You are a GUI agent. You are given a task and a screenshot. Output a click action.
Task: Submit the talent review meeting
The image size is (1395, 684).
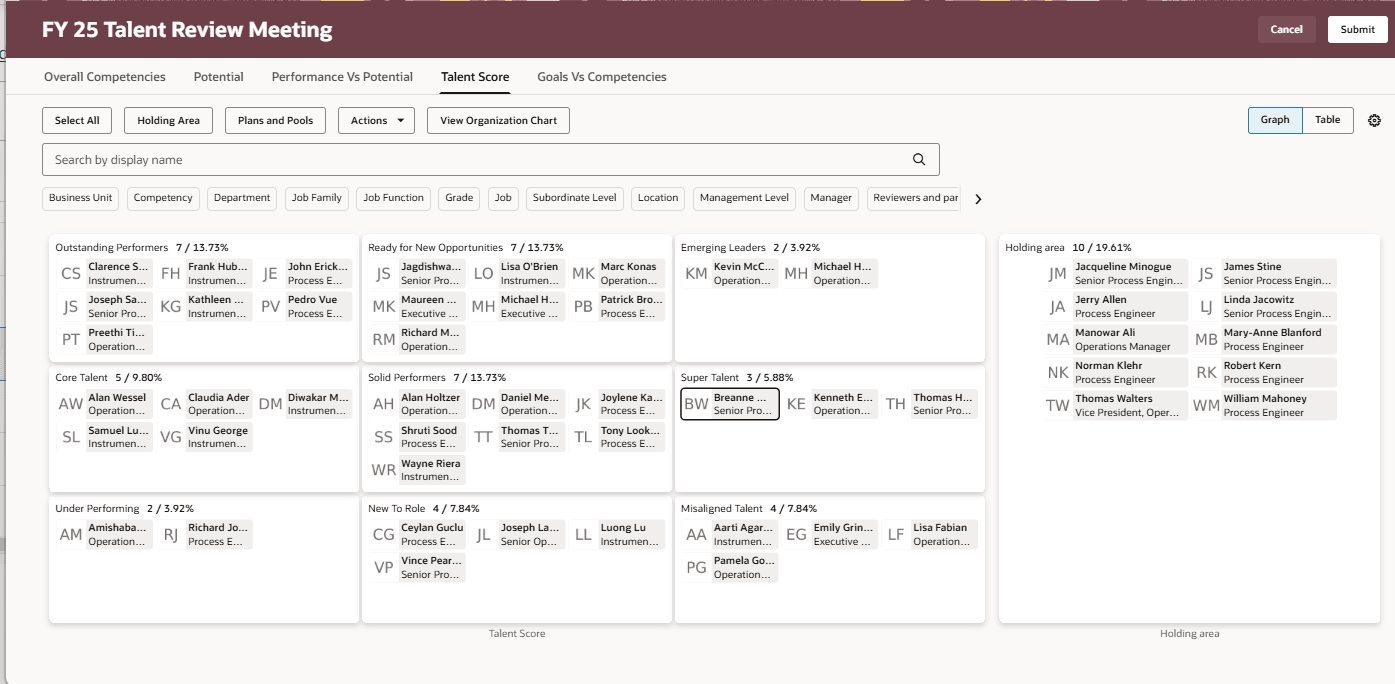[1358, 30]
